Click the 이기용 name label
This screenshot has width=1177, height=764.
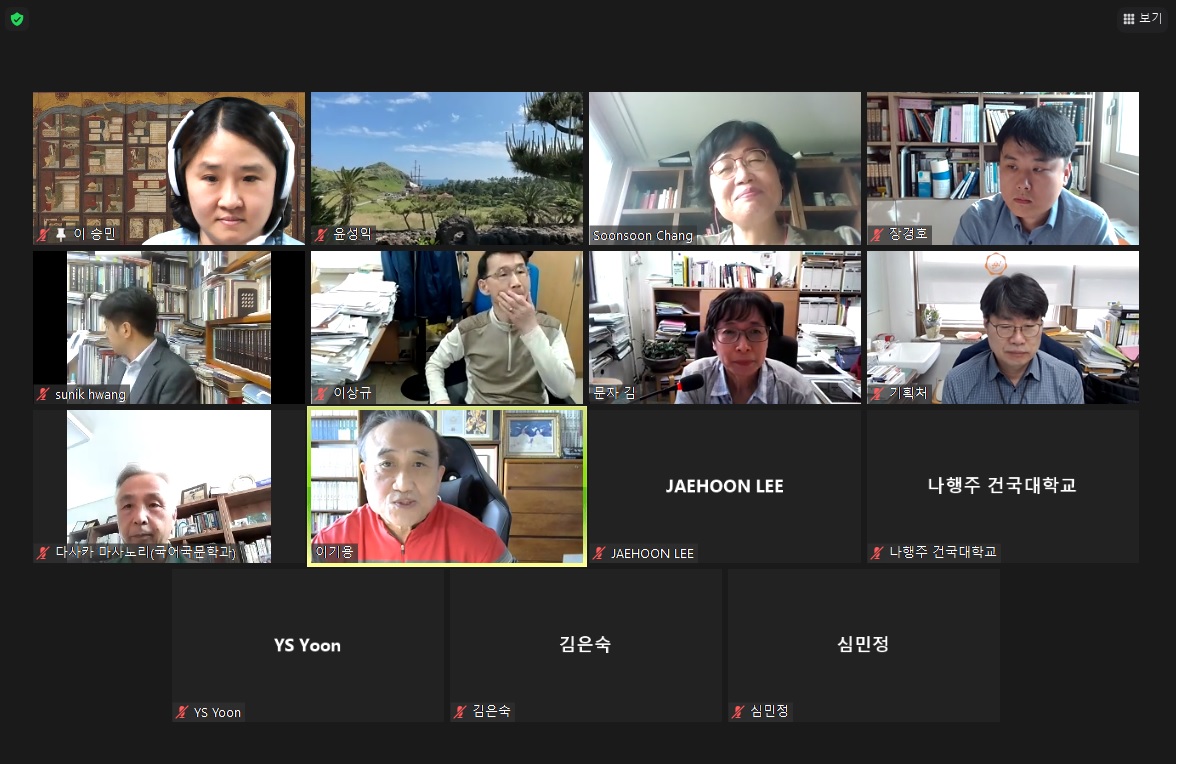[334, 552]
